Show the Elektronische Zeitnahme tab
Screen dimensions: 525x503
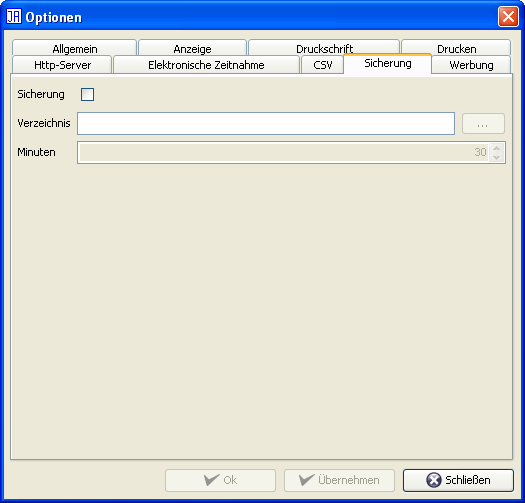206,65
